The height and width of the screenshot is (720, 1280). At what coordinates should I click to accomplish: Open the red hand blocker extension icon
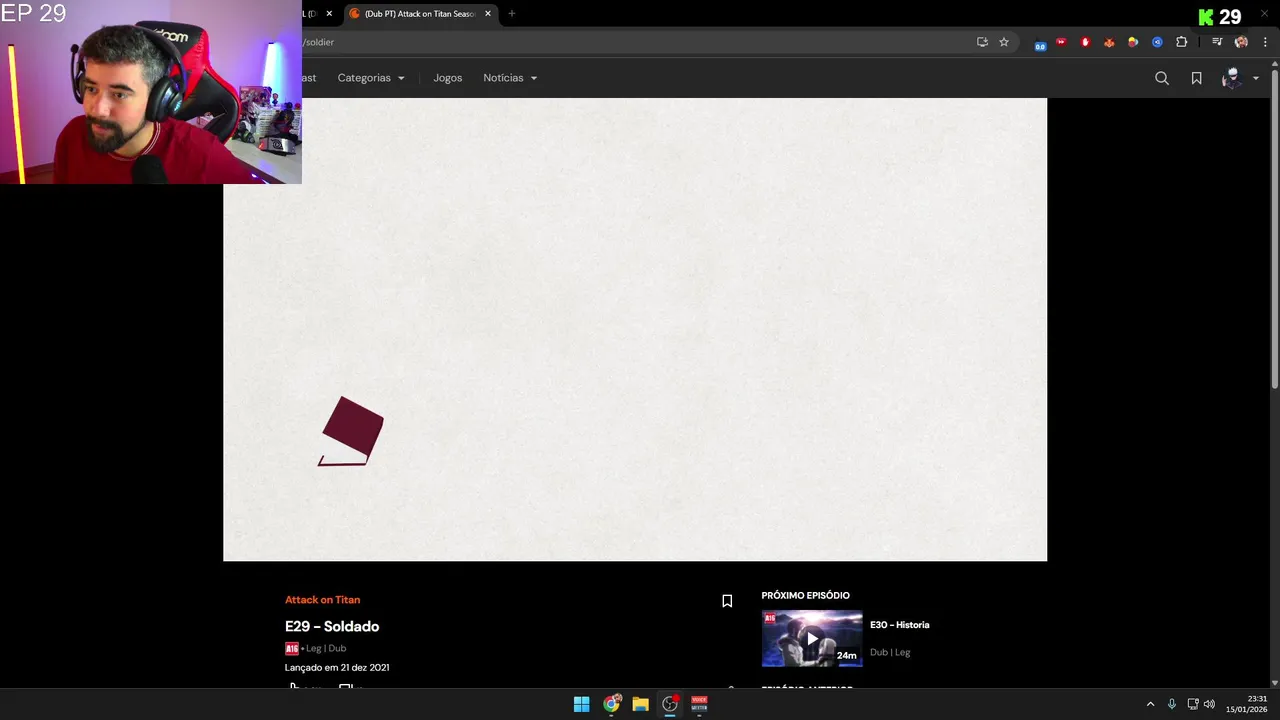tap(1085, 42)
